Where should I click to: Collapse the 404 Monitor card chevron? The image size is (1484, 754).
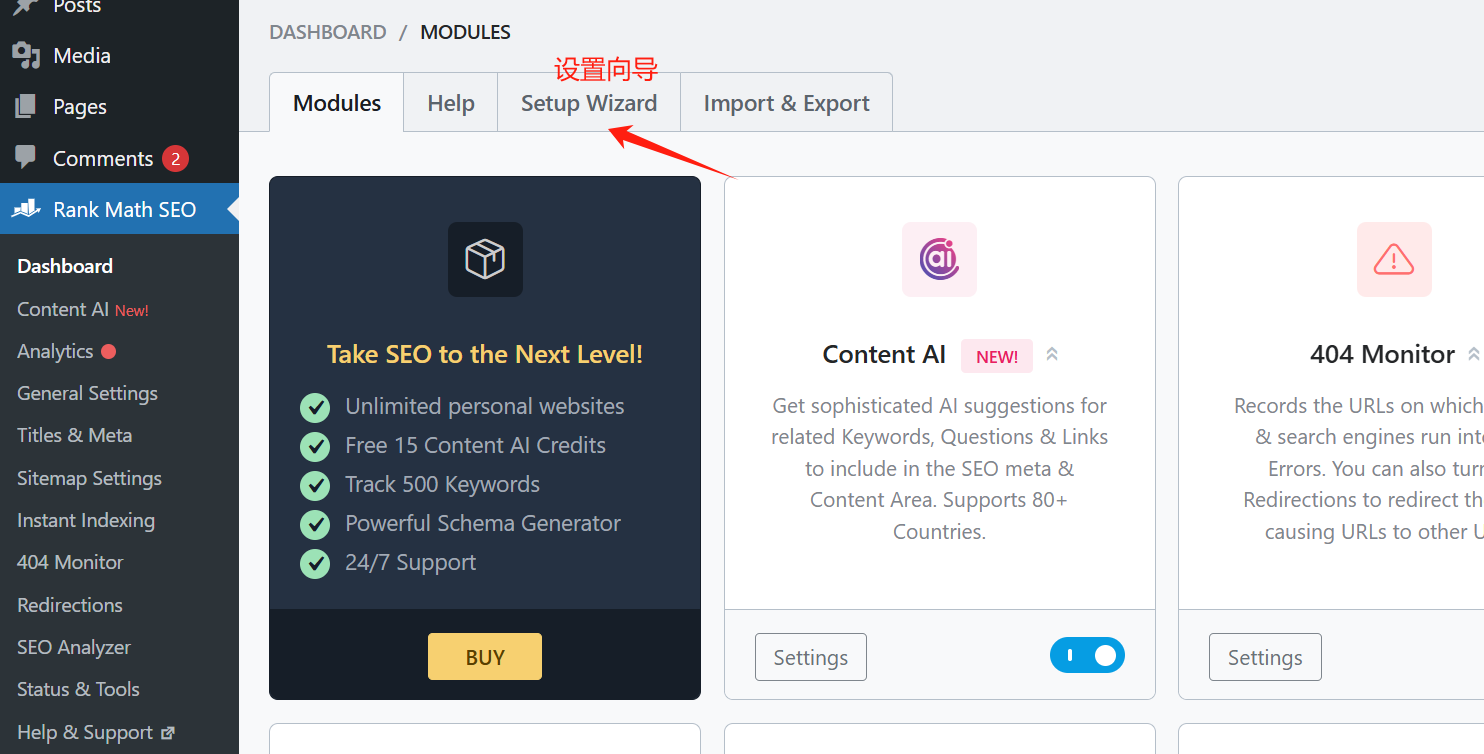(1476, 353)
